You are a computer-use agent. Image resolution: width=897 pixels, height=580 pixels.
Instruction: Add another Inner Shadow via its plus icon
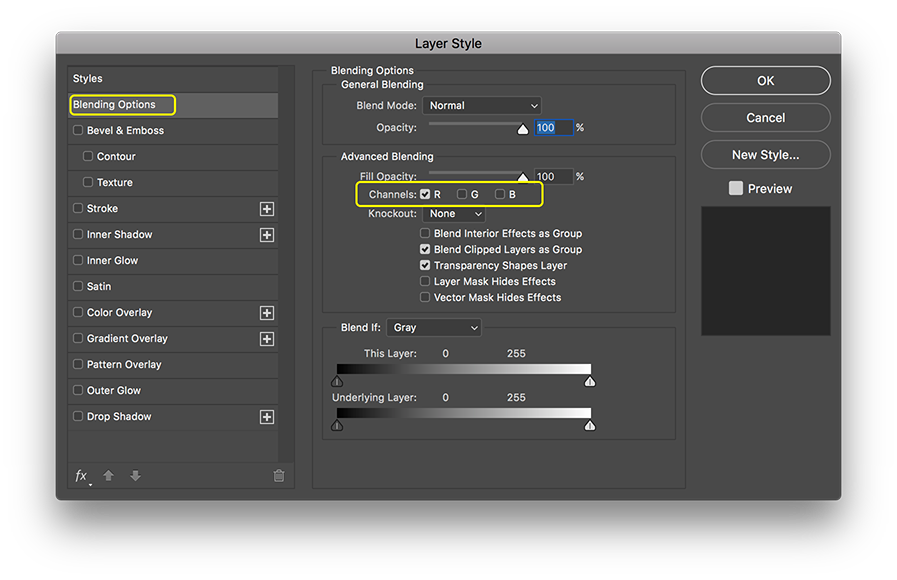point(268,235)
